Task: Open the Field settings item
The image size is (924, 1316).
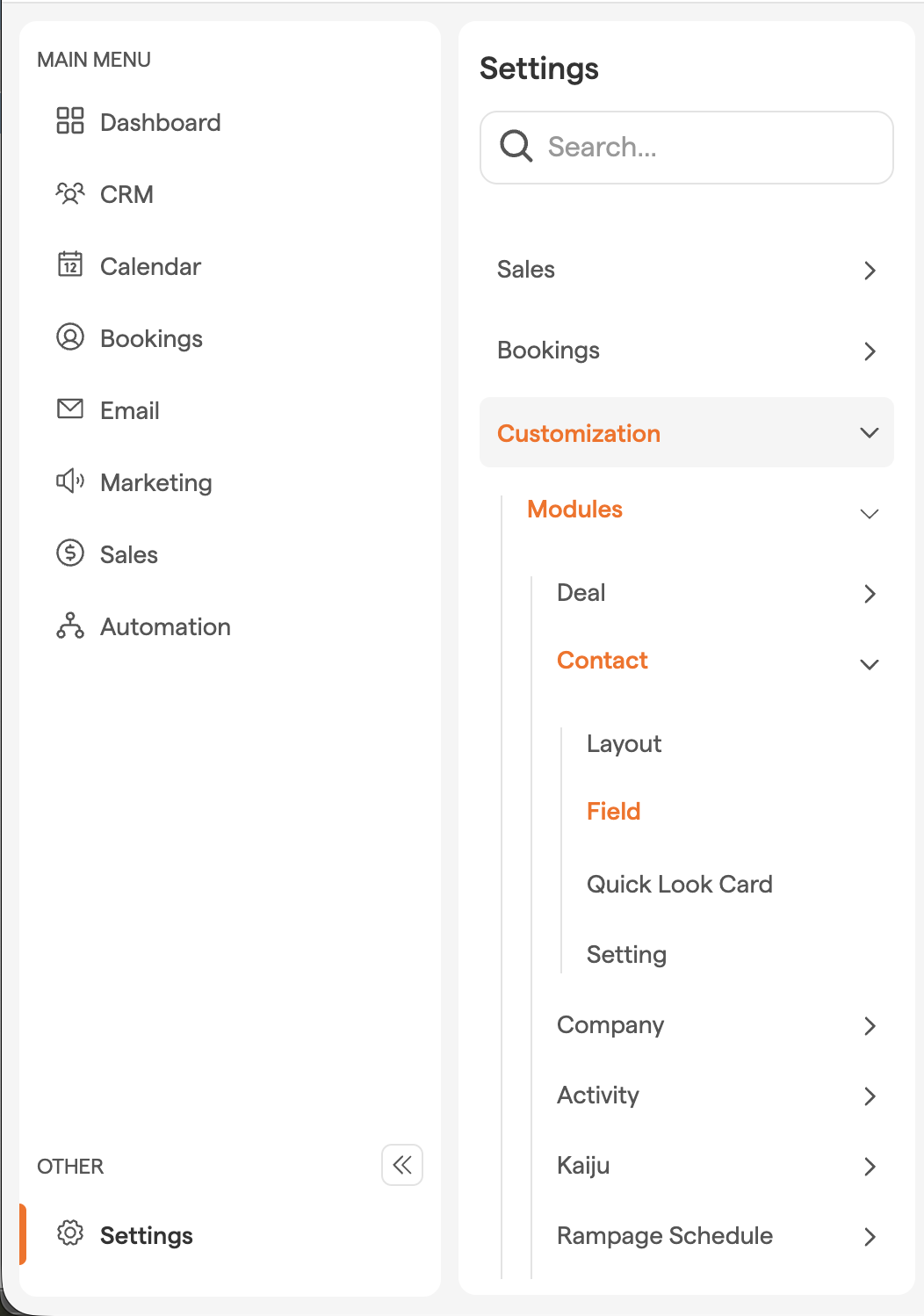Action: (614, 812)
